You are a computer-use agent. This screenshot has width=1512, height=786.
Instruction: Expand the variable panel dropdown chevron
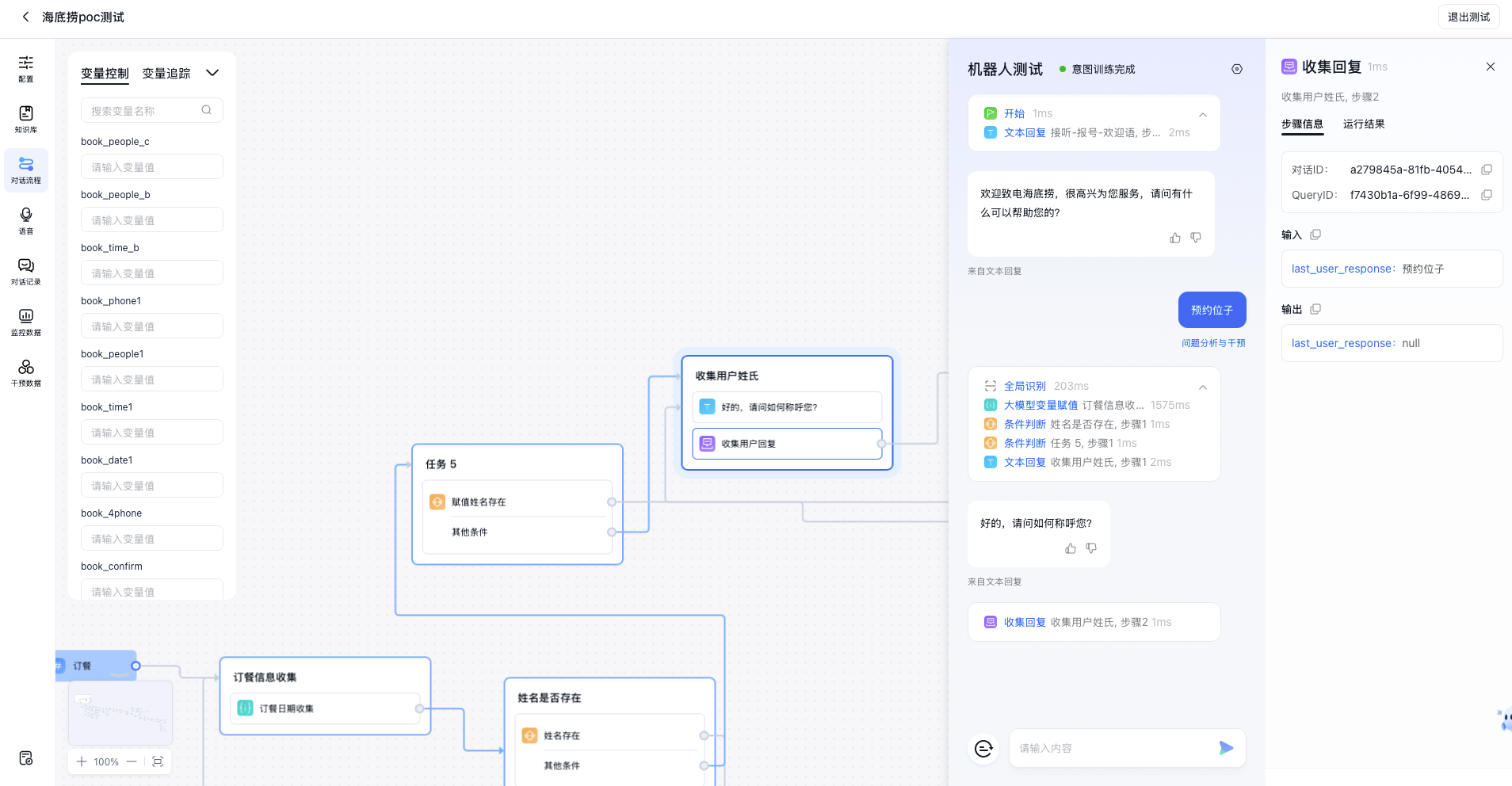tap(212, 73)
